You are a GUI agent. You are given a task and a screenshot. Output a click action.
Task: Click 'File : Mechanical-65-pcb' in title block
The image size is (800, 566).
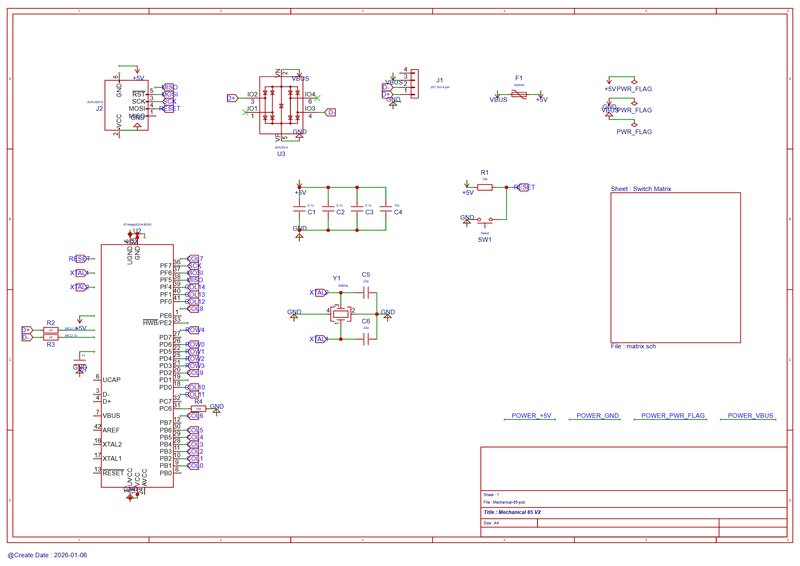tap(504, 503)
